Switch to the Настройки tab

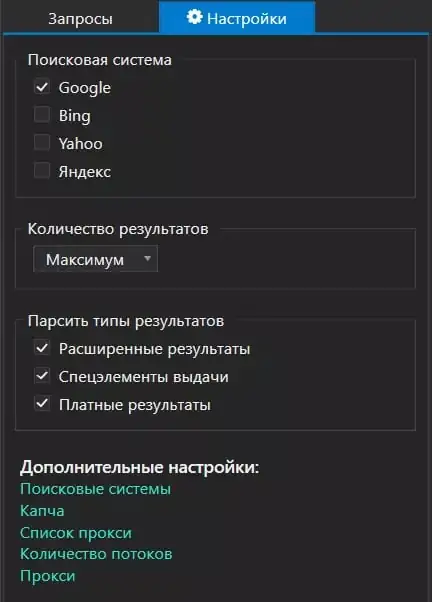pos(237,18)
